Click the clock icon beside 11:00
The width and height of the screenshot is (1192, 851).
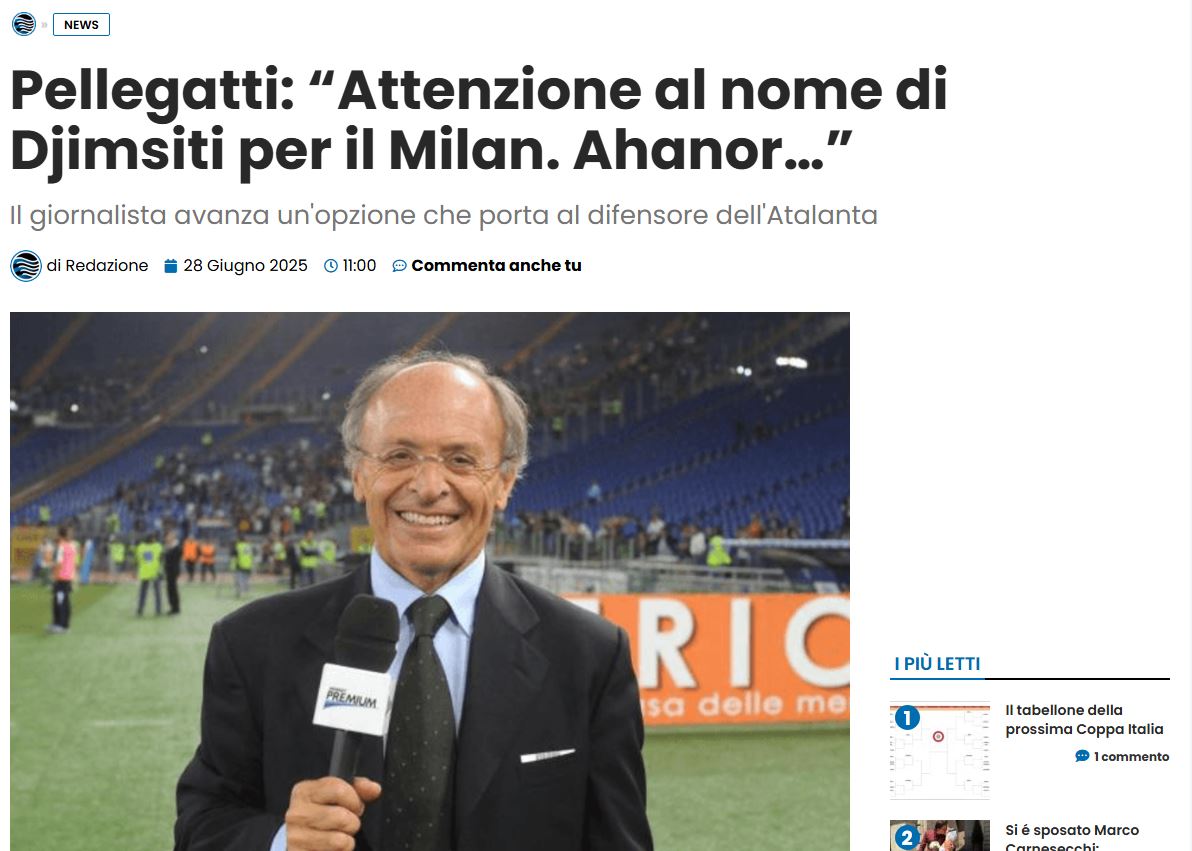(x=331, y=266)
